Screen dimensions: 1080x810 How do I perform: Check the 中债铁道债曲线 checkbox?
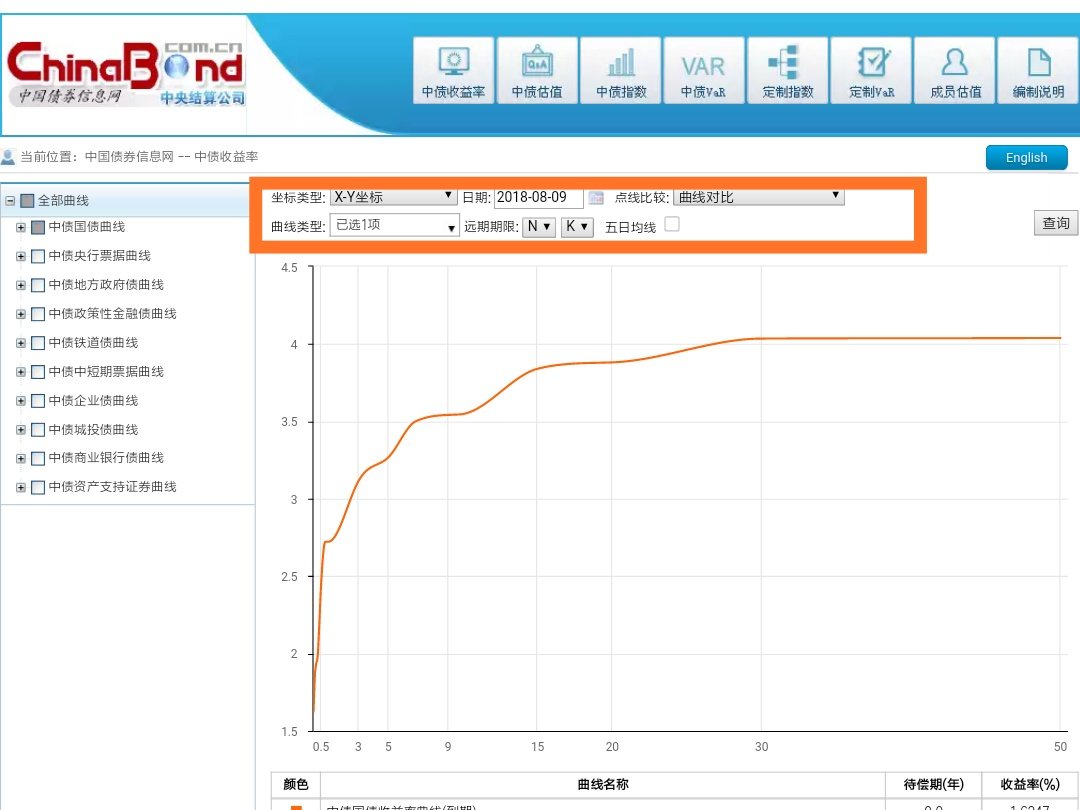tap(38, 343)
